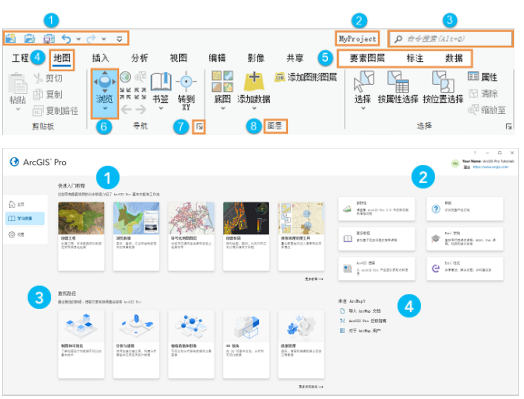Click the 属性 (Attributes) button

pos(483,77)
